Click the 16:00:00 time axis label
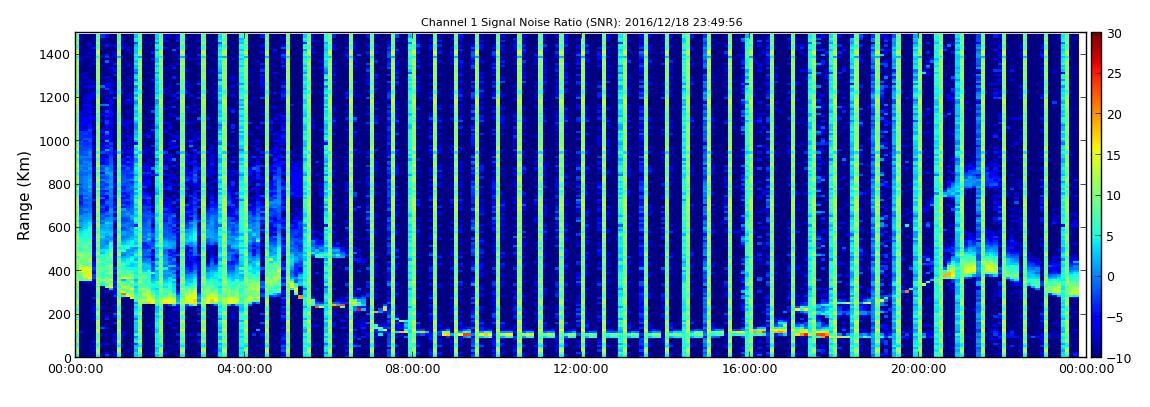The height and width of the screenshot is (407, 1150). point(749,370)
